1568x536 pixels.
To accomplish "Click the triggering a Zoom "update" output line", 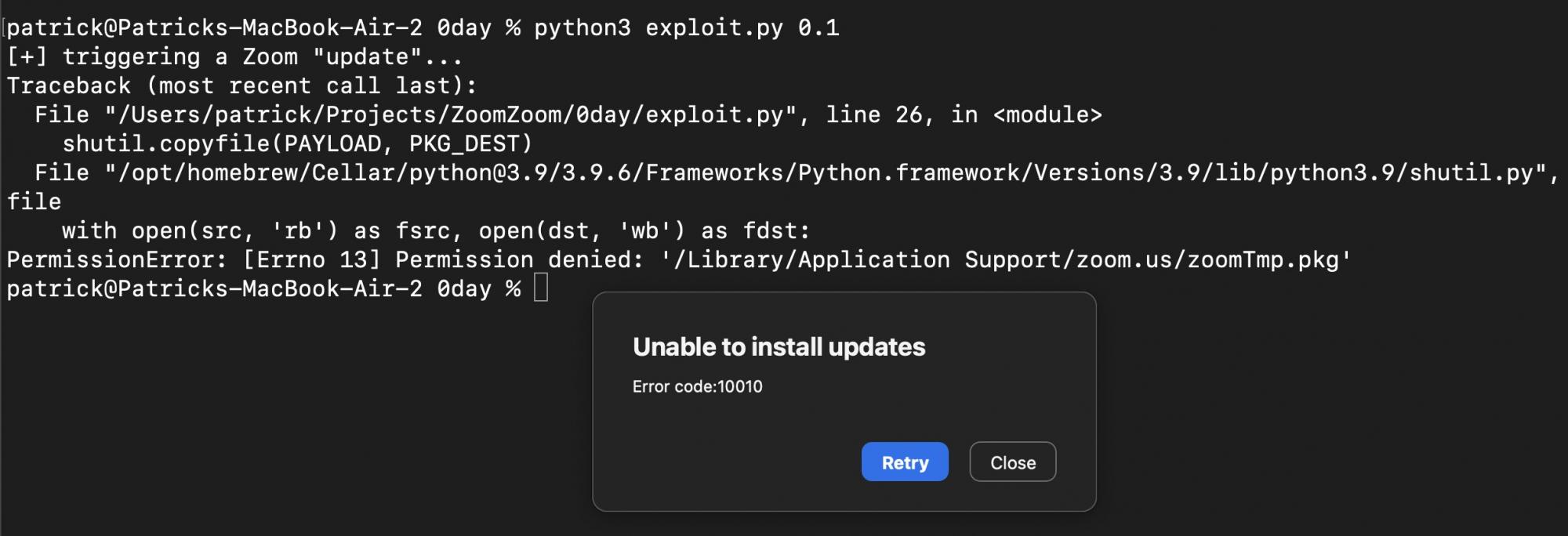I will coord(235,57).
